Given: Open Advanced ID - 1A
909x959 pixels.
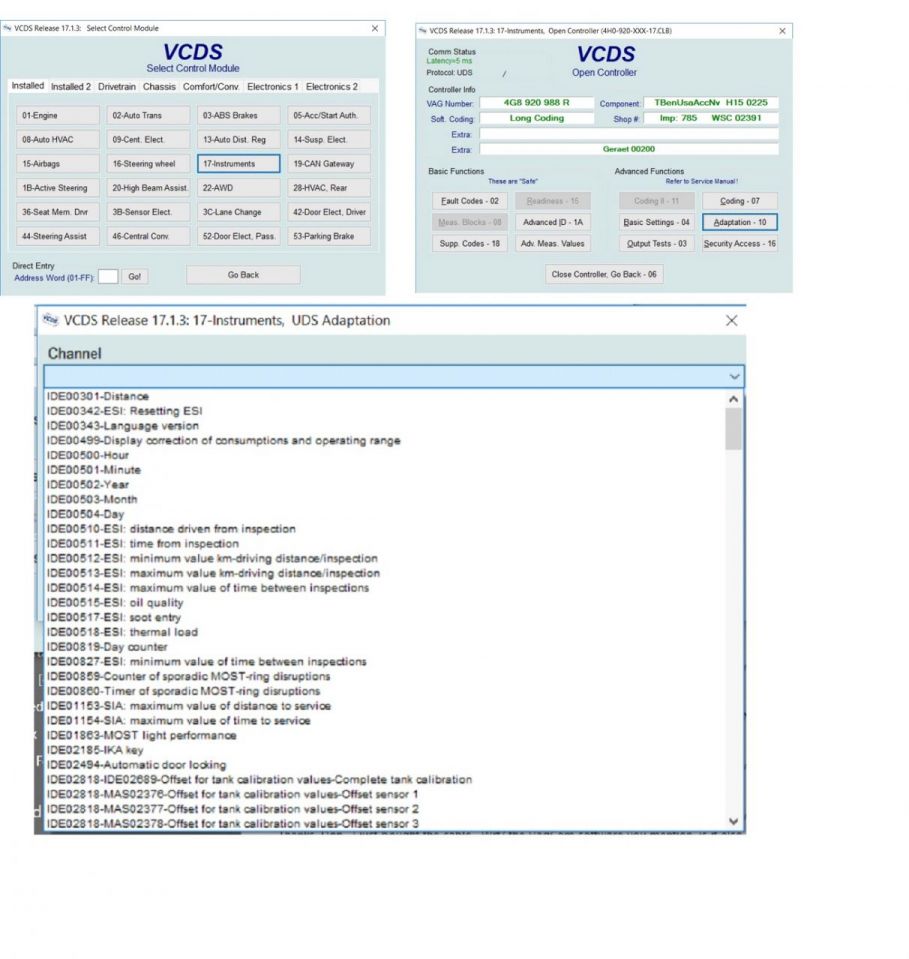Looking at the screenshot, I should 551,222.
